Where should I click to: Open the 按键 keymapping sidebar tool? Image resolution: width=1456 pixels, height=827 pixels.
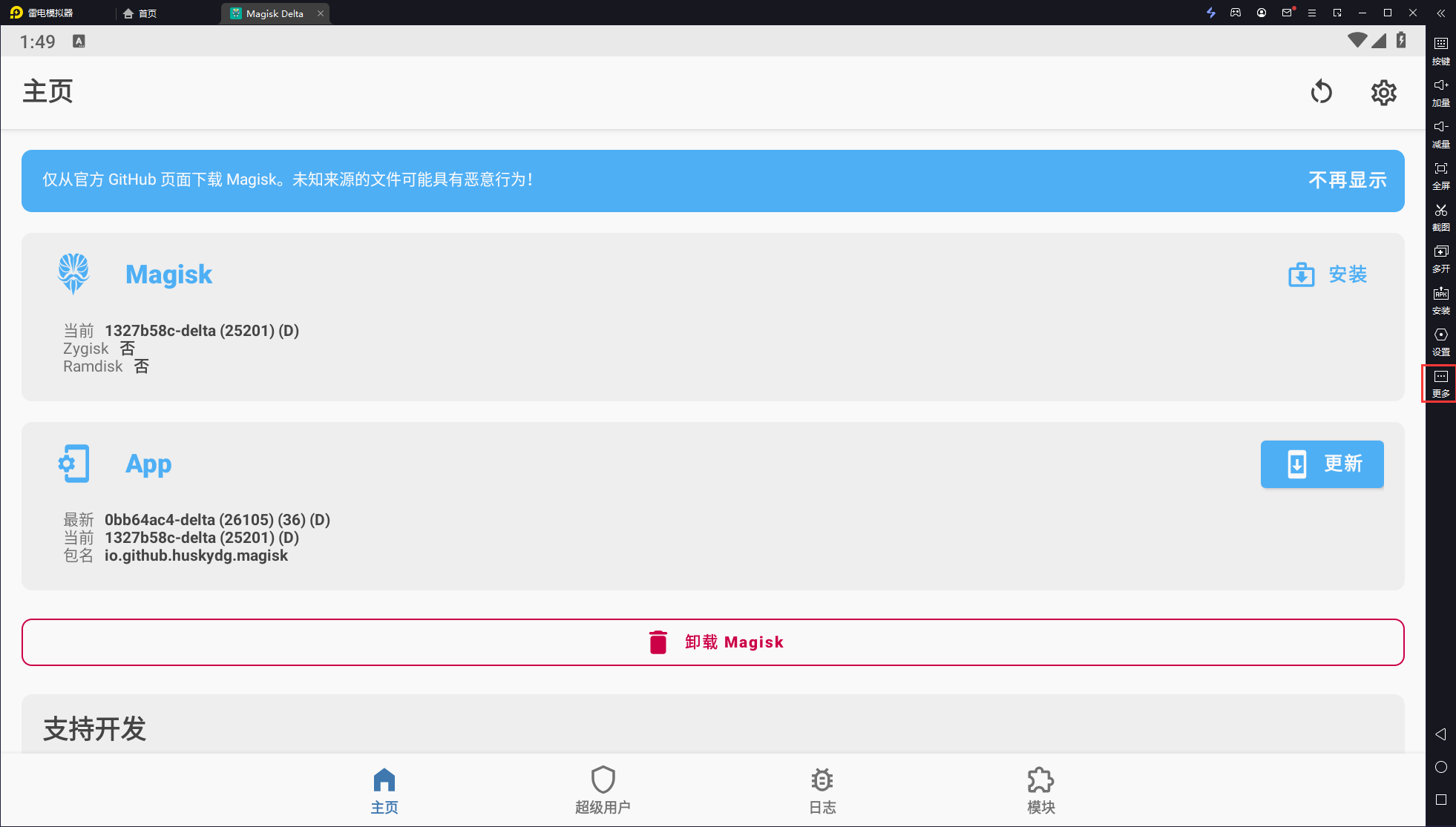pyautogui.click(x=1441, y=50)
